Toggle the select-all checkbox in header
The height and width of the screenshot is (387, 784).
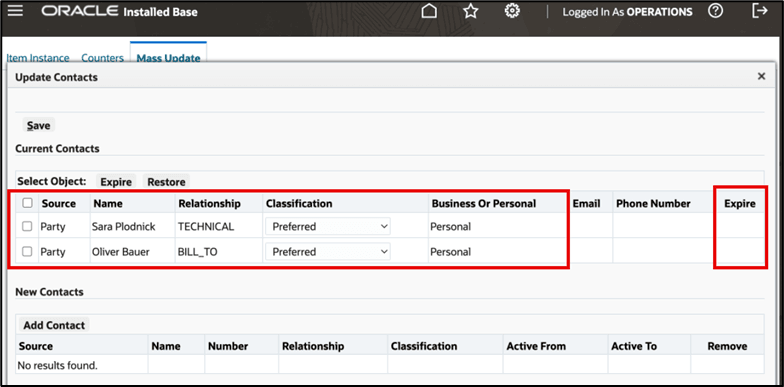click(x=28, y=203)
